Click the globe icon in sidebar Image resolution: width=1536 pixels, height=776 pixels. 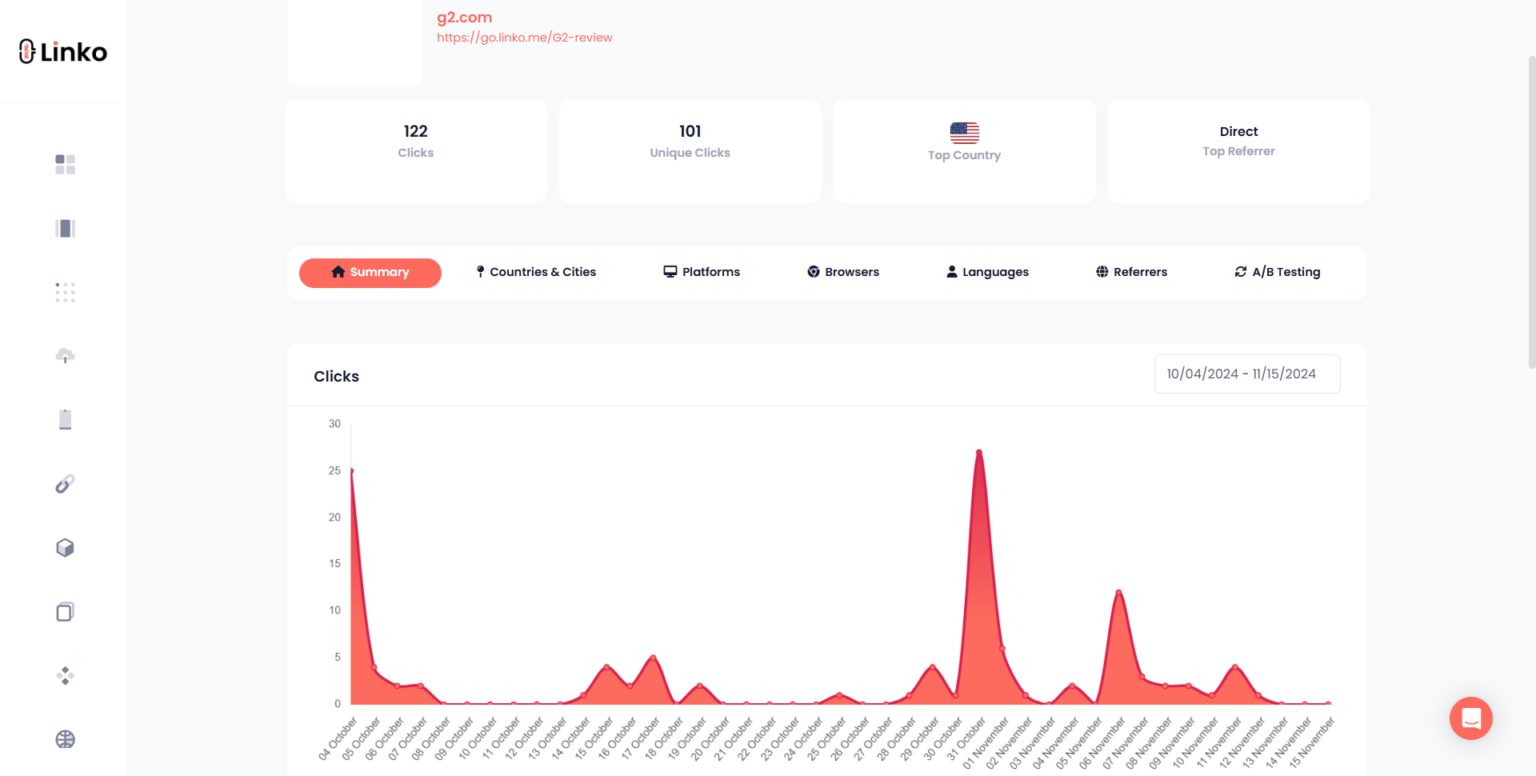(x=65, y=740)
